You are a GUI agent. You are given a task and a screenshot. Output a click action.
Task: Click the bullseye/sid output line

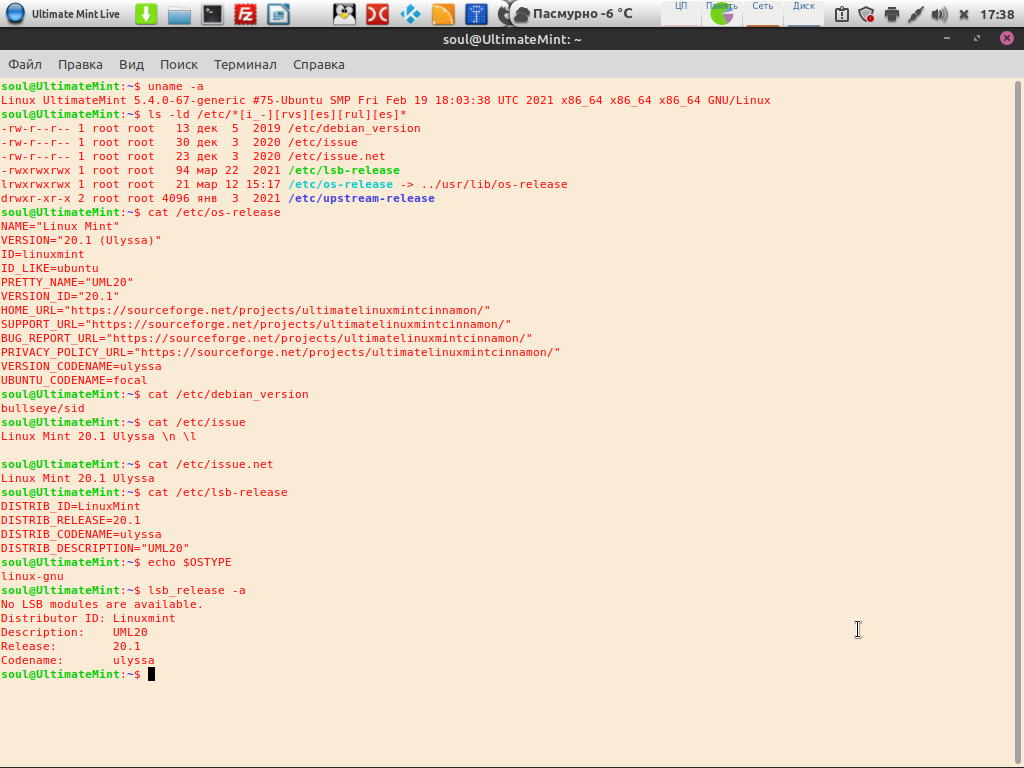pyautogui.click(x=42, y=409)
